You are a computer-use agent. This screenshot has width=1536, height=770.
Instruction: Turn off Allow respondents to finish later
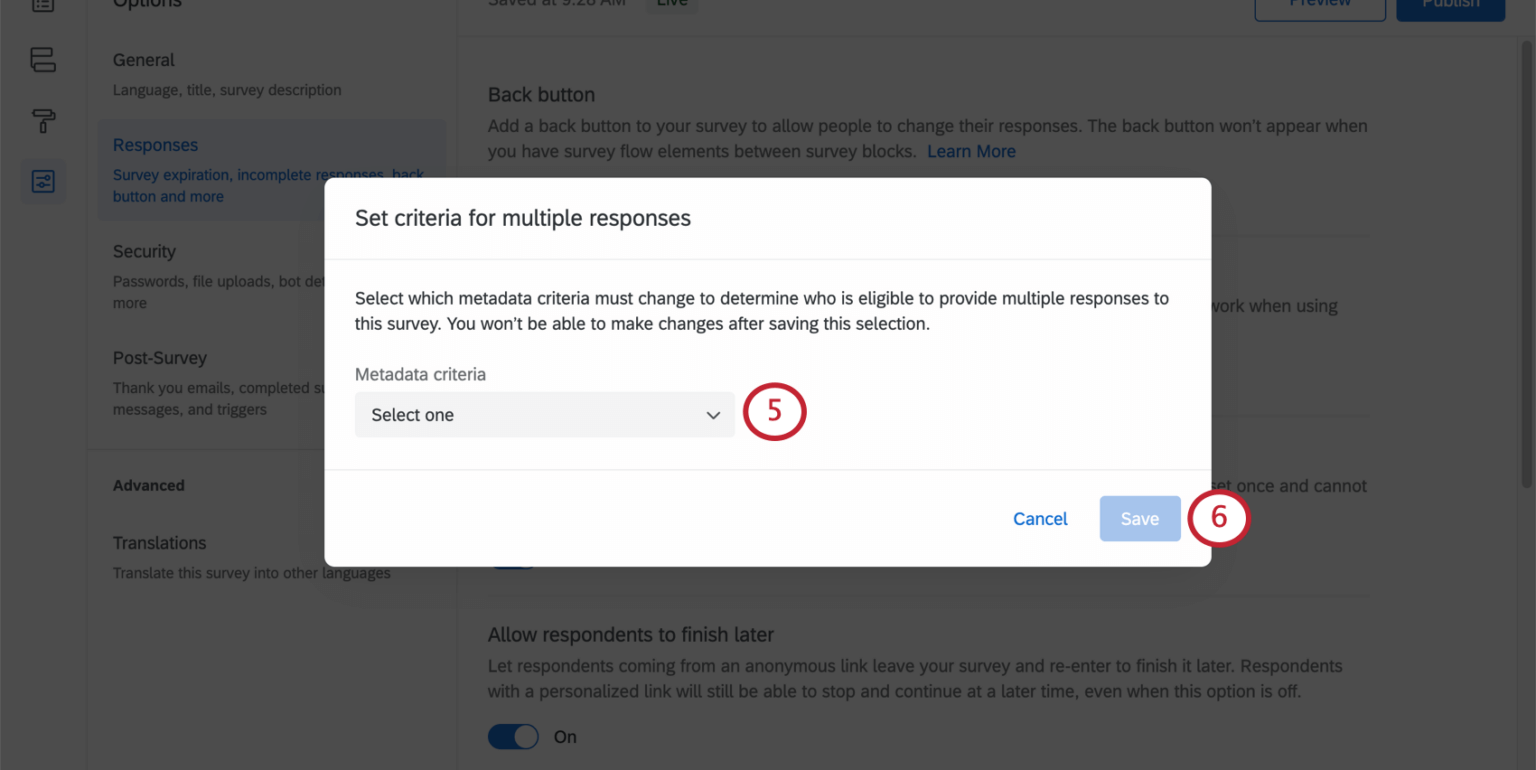tap(513, 736)
